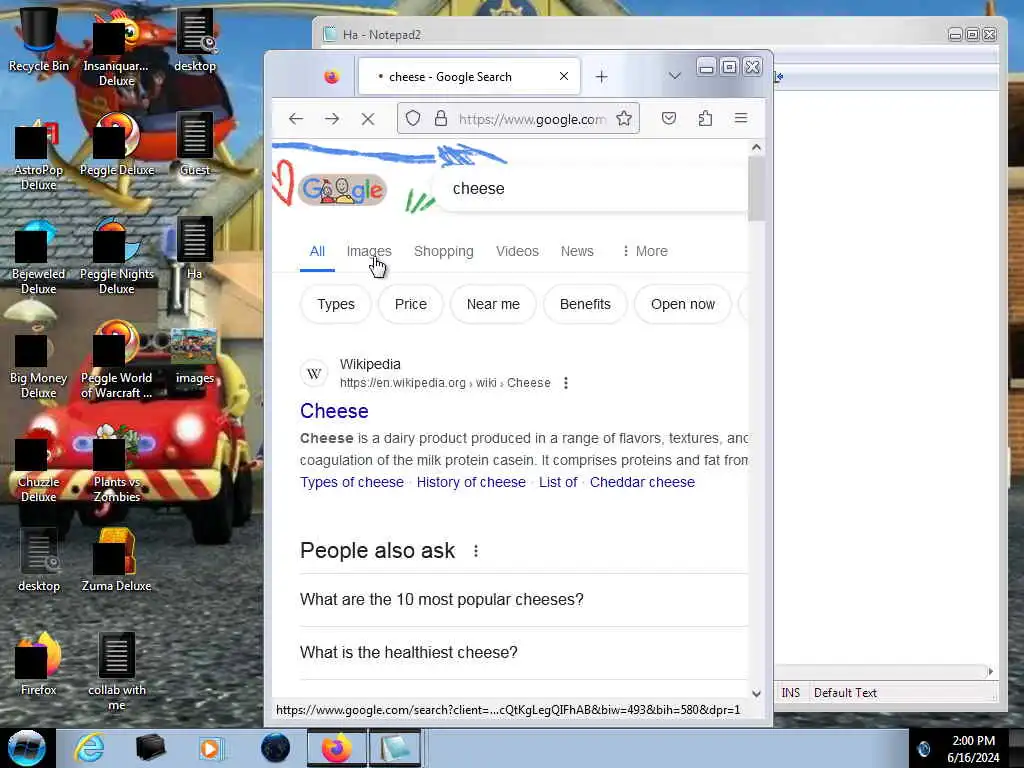Bookmark this page with star icon
Screen dimensions: 1024x768
pyautogui.click(x=624, y=118)
